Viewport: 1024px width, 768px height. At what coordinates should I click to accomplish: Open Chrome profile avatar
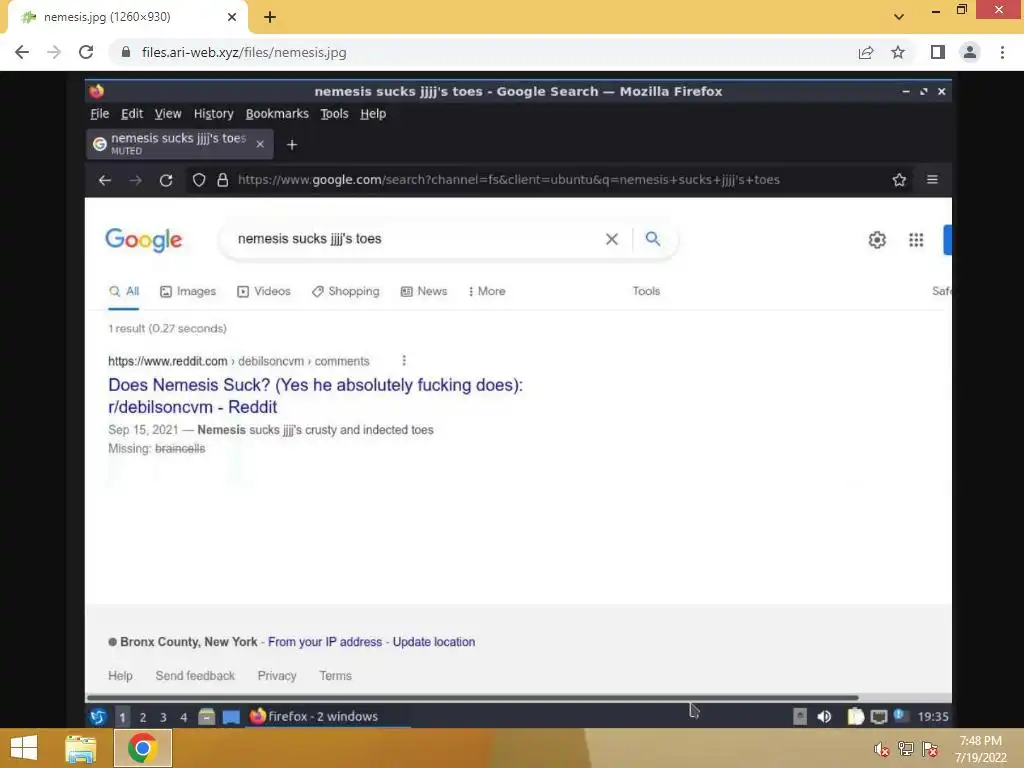970,52
